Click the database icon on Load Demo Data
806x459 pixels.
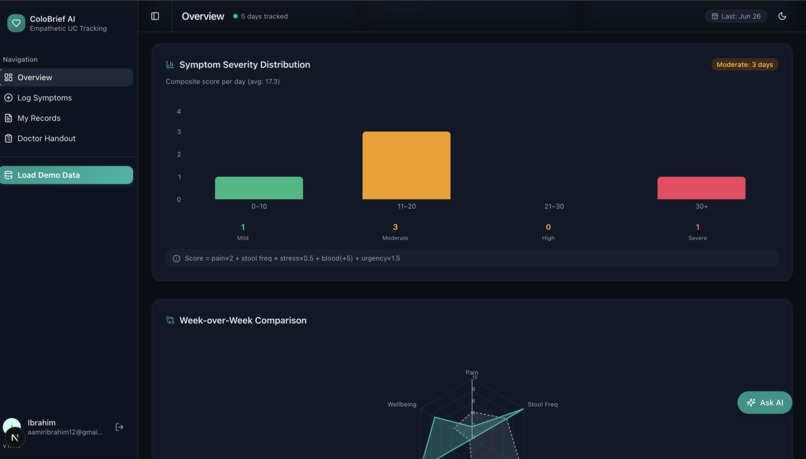pos(8,175)
